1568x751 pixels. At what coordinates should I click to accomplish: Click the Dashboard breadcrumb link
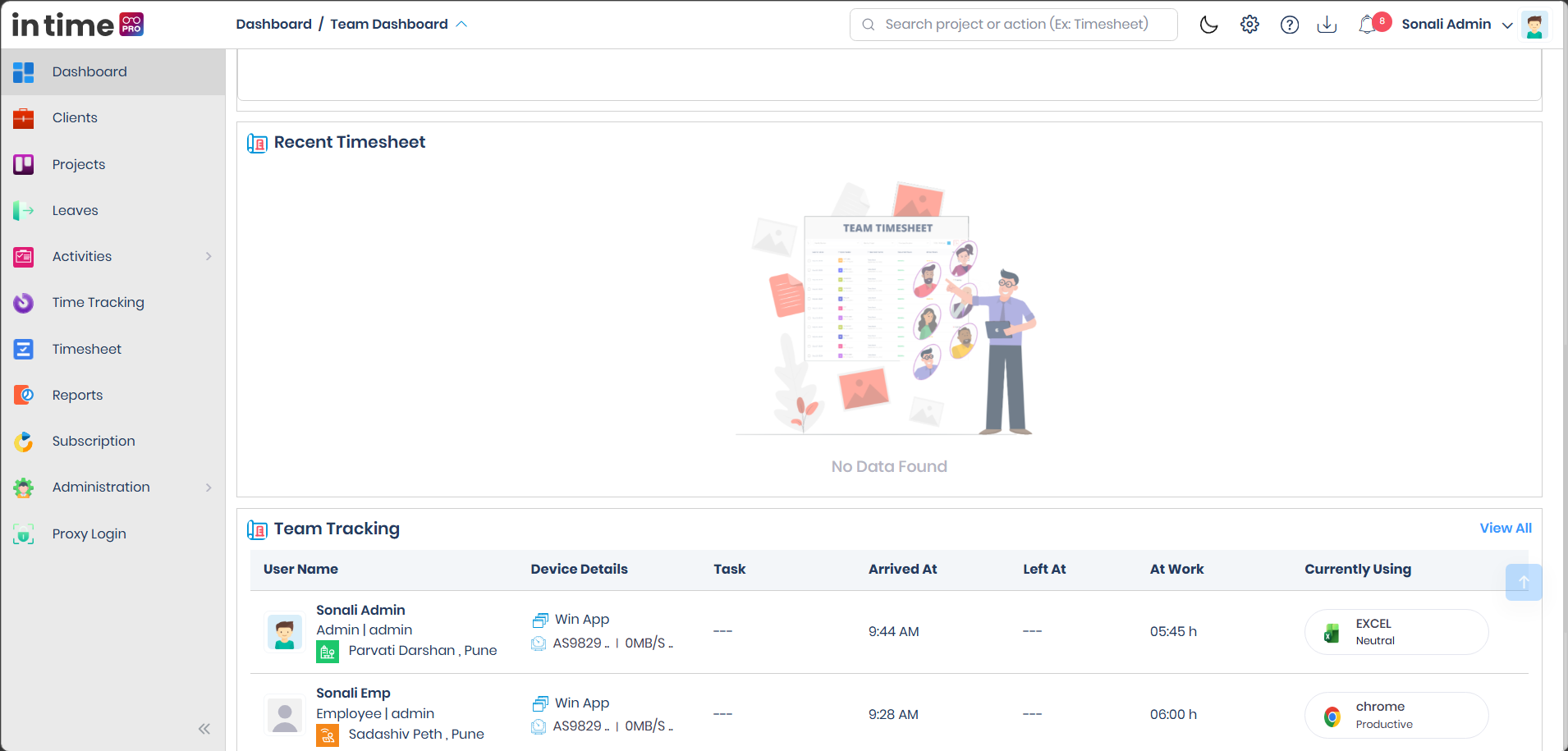tap(273, 24)
